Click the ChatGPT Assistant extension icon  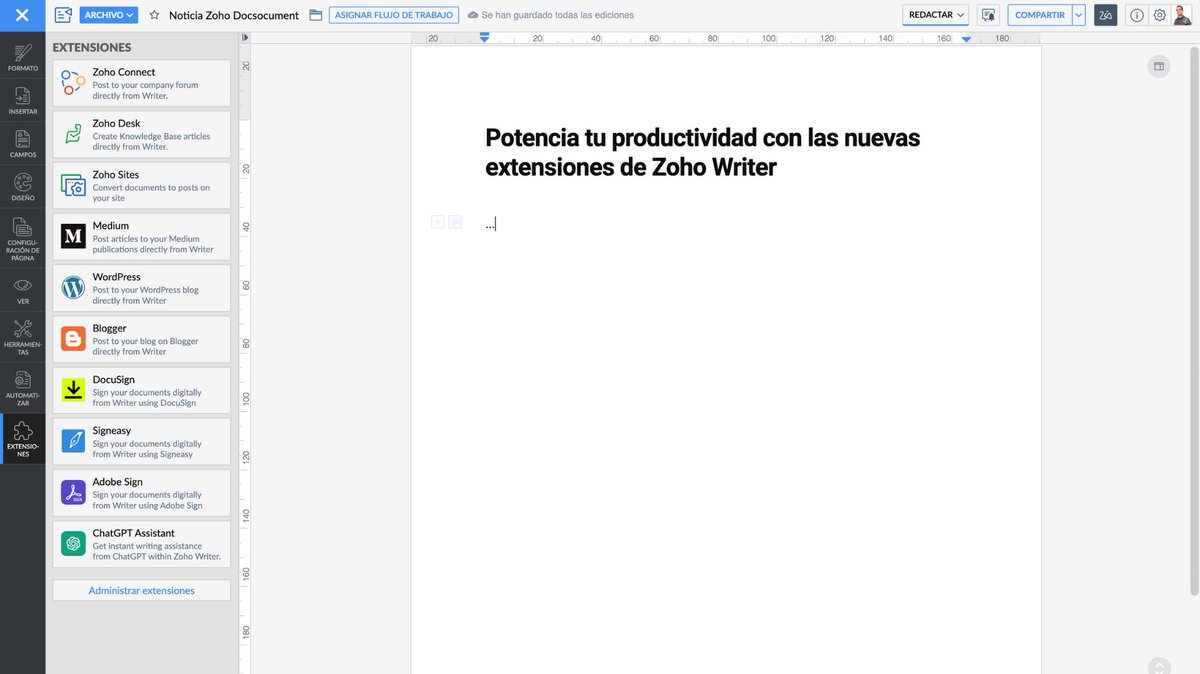[x=73, y=544]
